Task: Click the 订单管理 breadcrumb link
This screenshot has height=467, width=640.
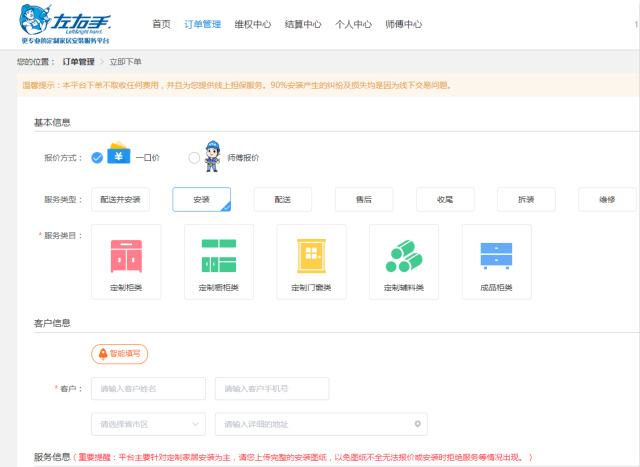Action: click(x=77, y=62)
